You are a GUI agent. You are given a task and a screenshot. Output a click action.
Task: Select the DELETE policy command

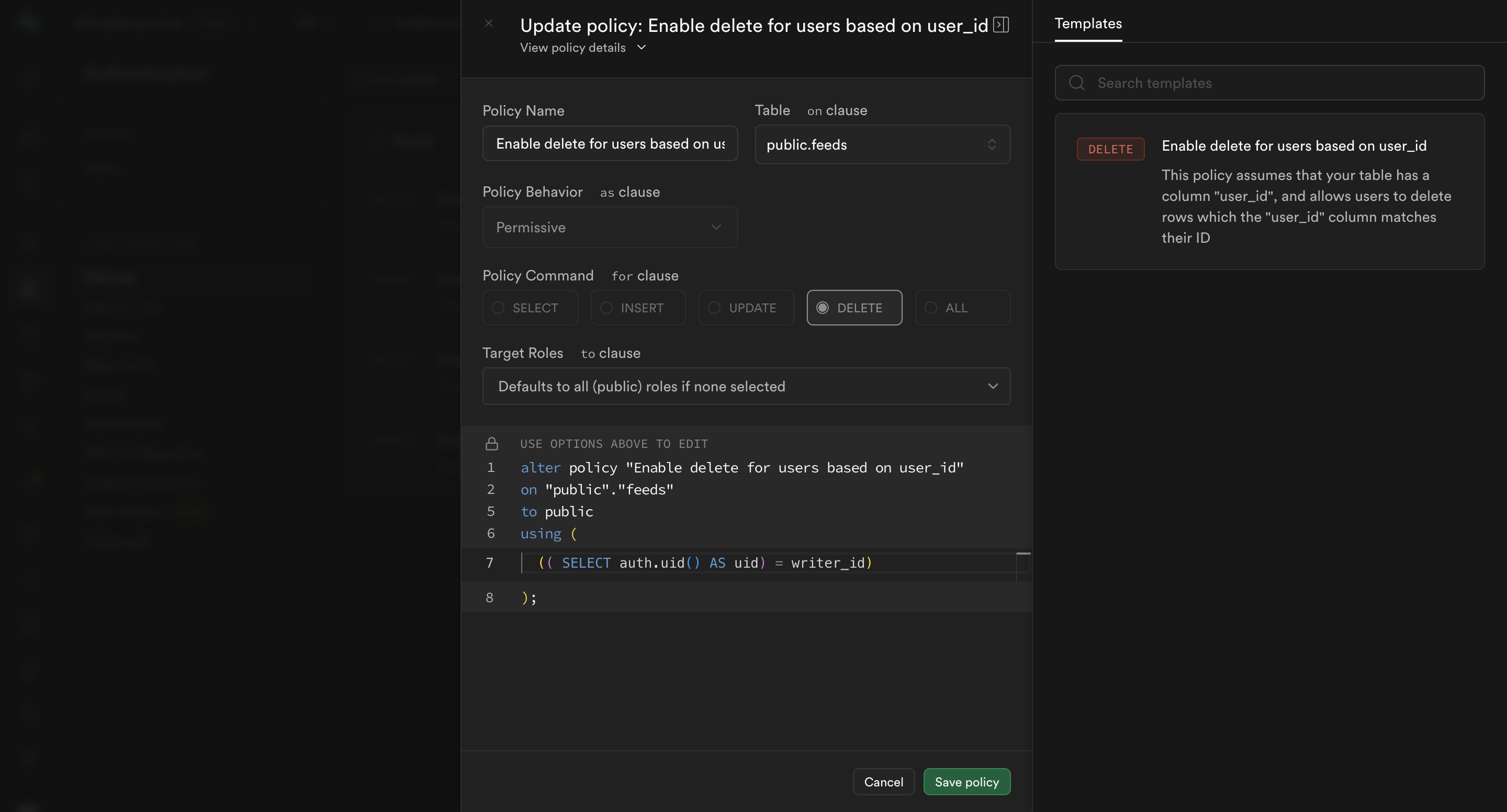coord(853,308)
